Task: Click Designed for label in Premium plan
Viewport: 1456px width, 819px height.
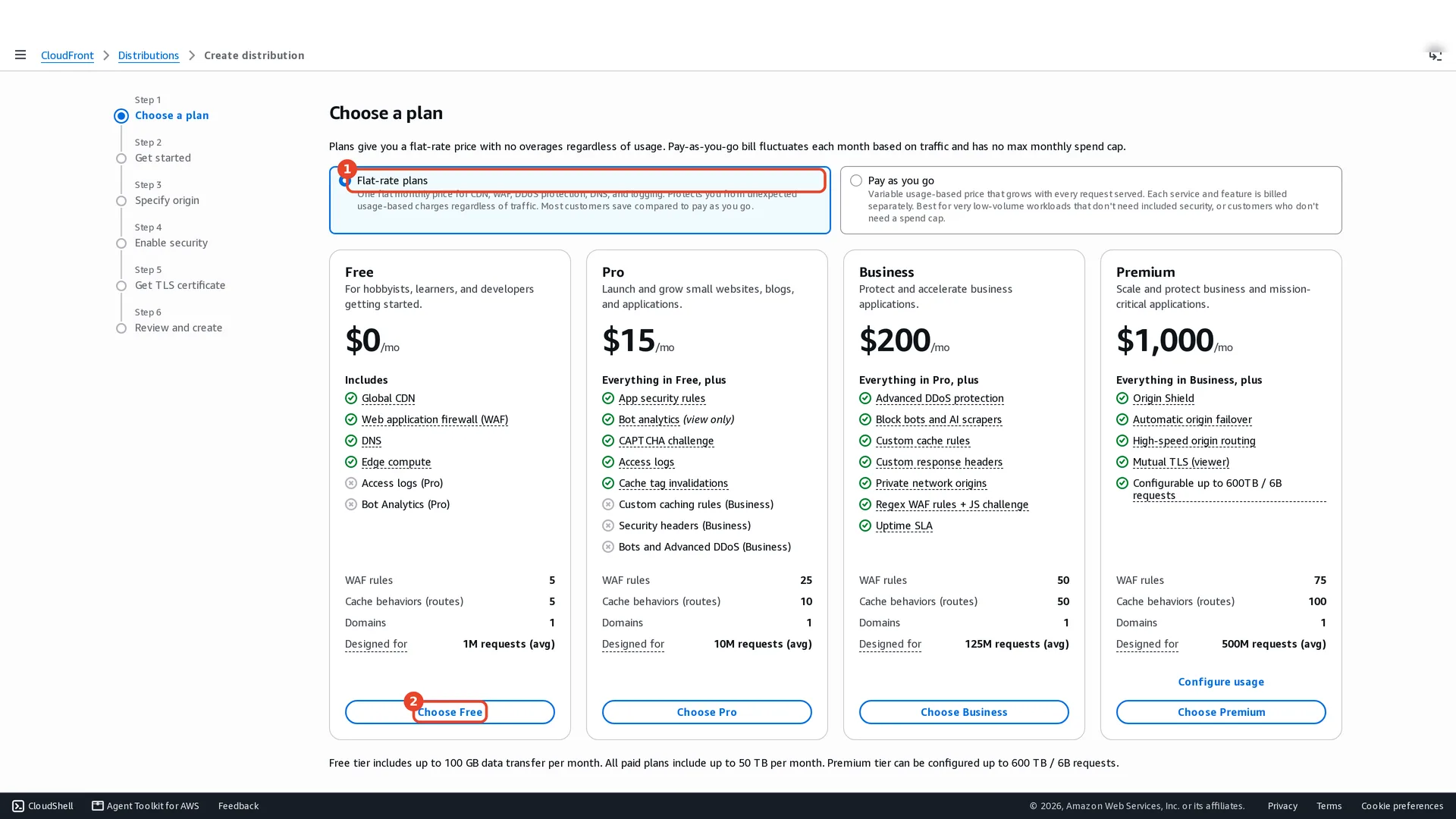Action: 1147,644
